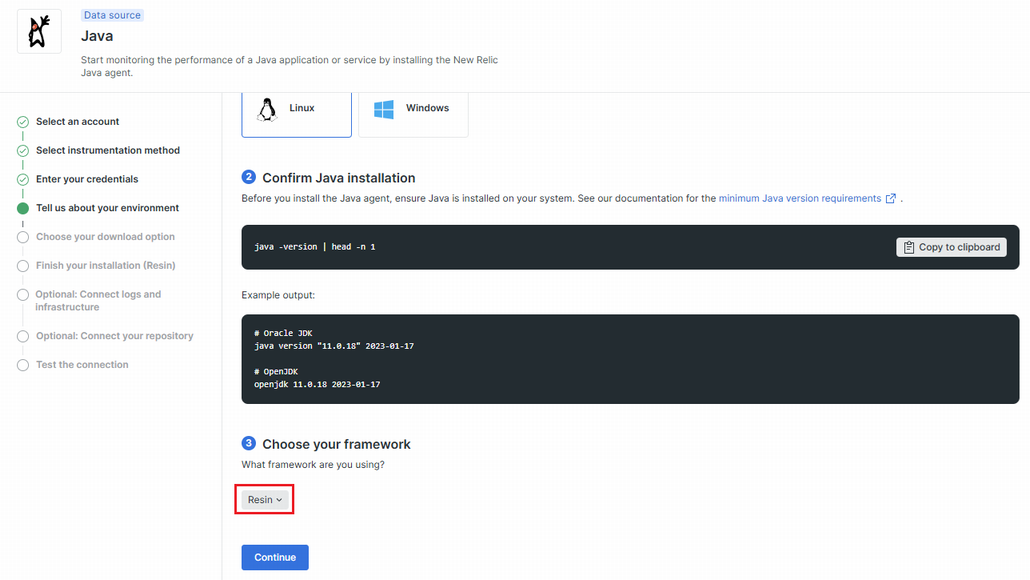Click the Data source tag label
The image size is (1030, 580).
pyautogui.click(x=112, y=15)
